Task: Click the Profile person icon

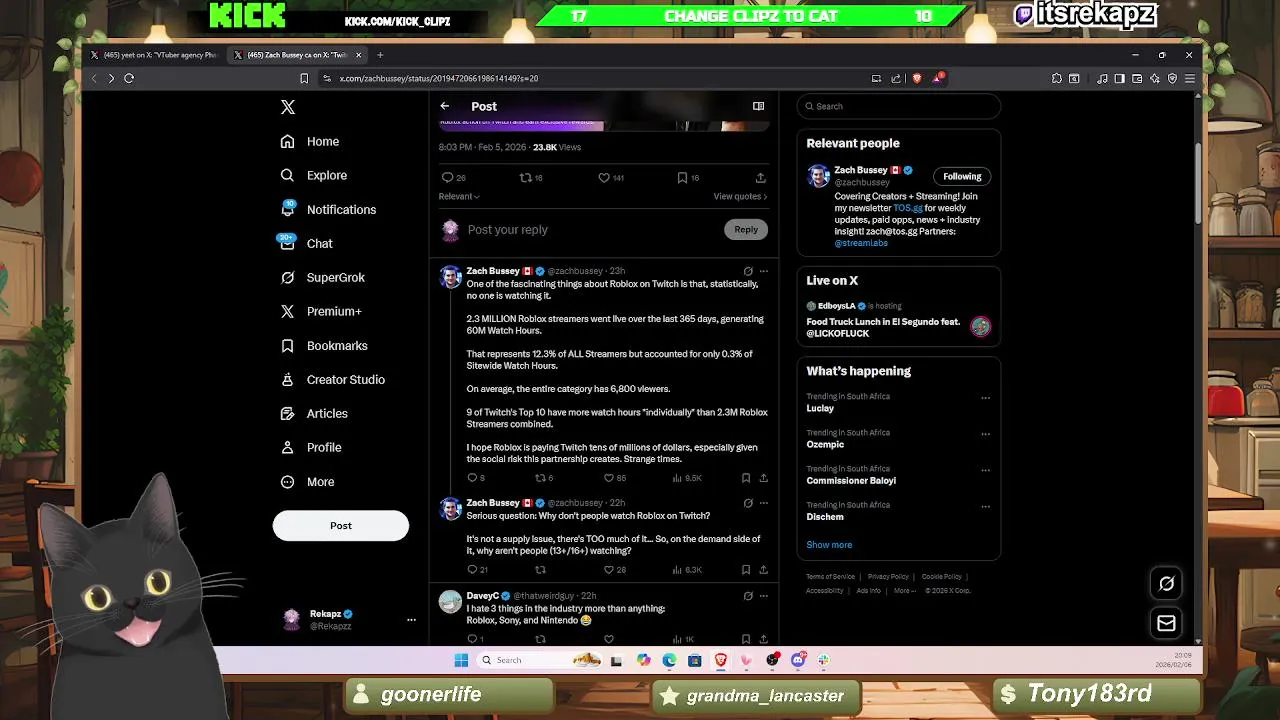Action: click(x=288, y=448)
